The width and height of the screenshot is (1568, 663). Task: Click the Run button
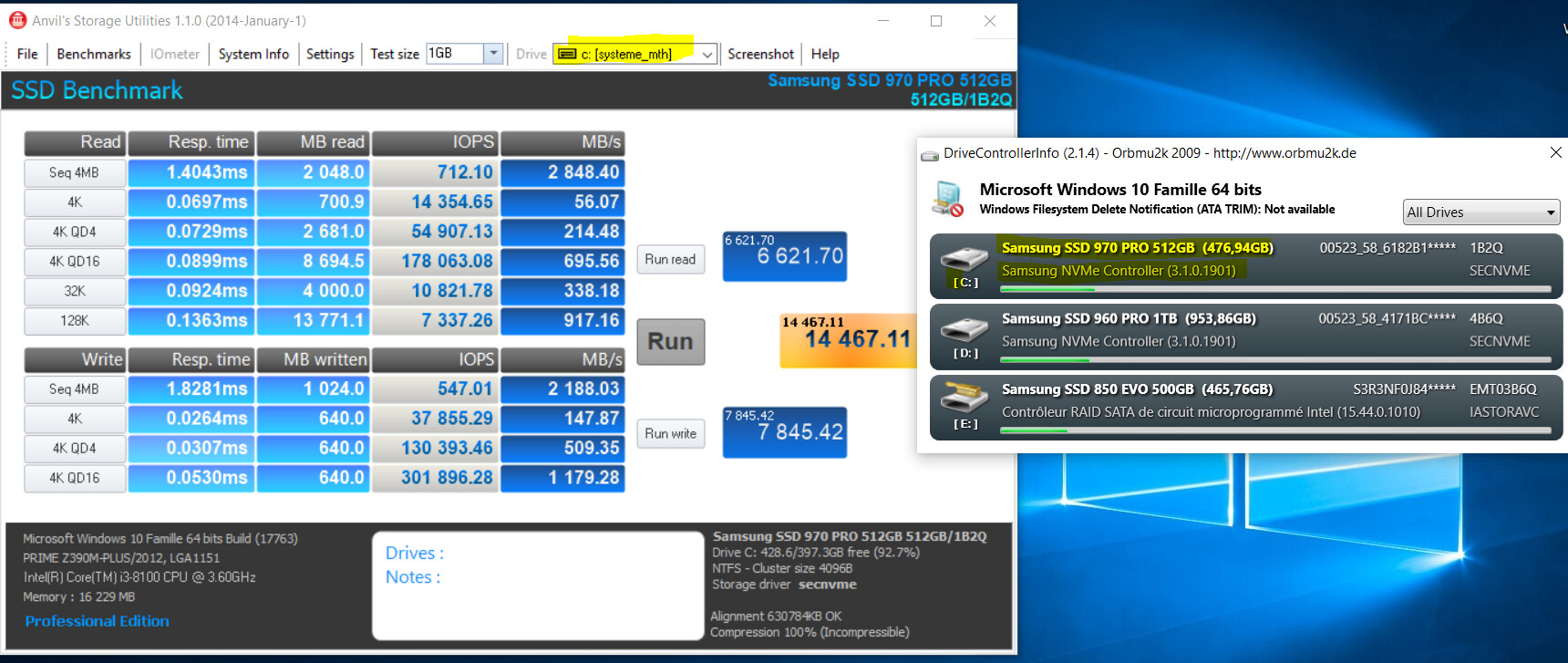671,342
